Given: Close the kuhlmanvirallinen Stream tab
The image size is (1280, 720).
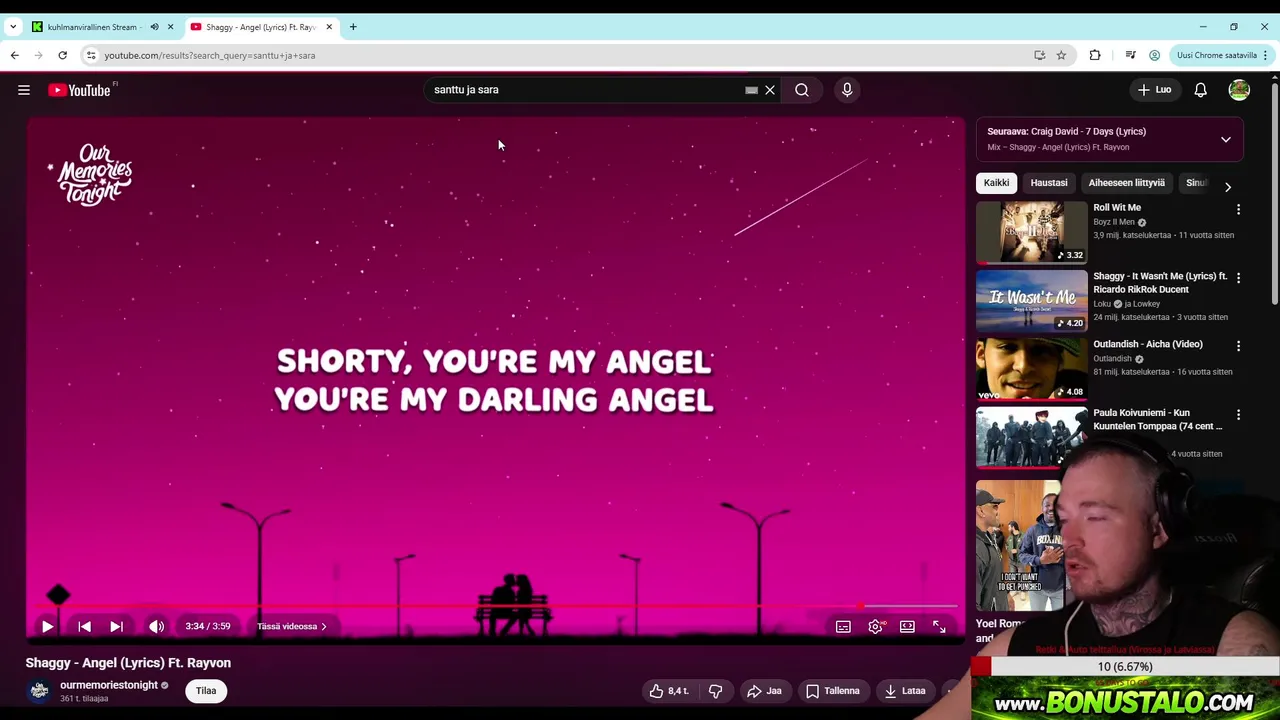Looking at the screenshot, I should pos(170,27).
